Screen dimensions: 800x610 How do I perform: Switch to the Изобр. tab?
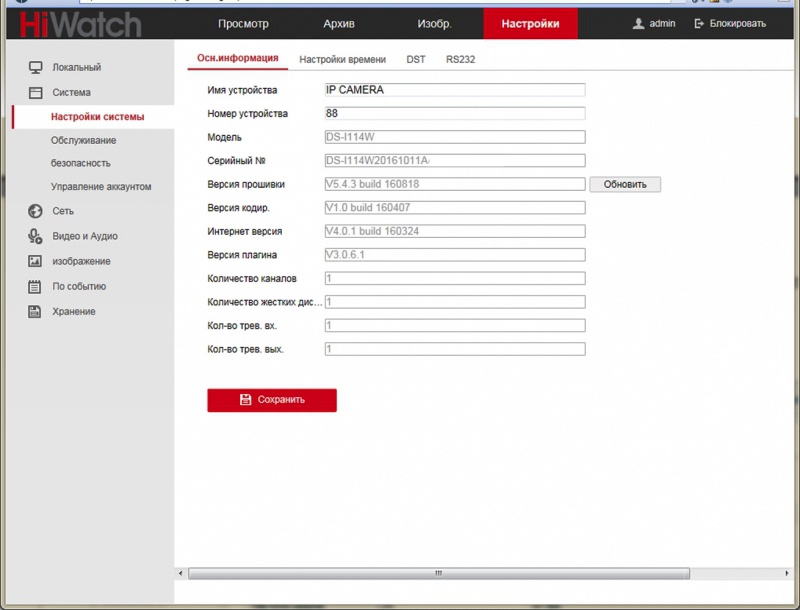pyautogui.click(x=434, y=24)
